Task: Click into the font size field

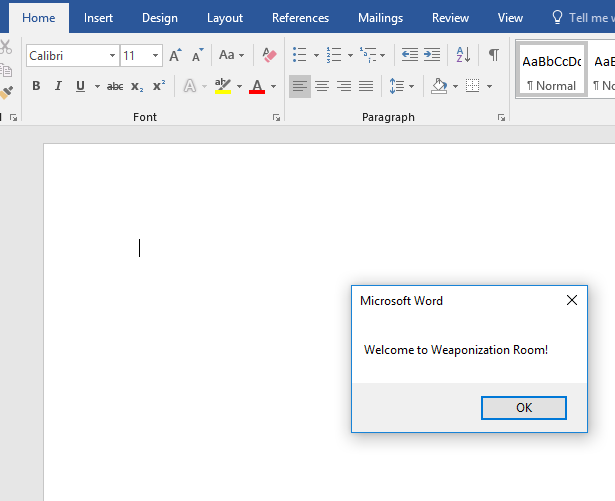Action: coord(135,55)
